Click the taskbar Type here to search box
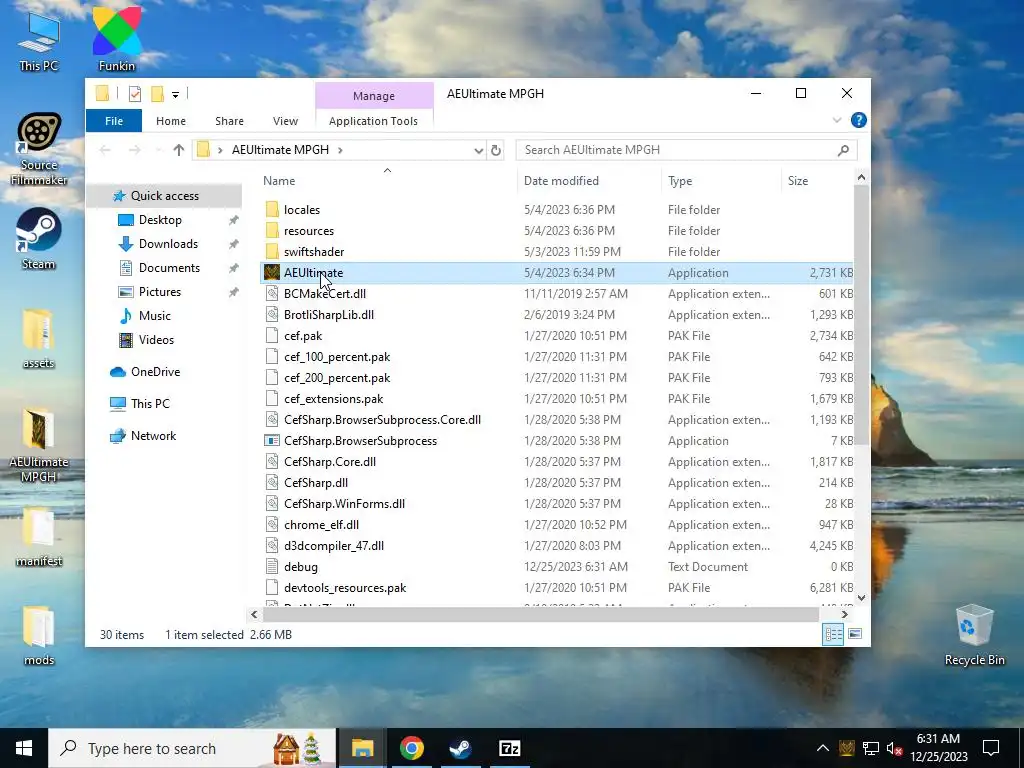This screenshot has width=1024, height=768. click(192, 748)
